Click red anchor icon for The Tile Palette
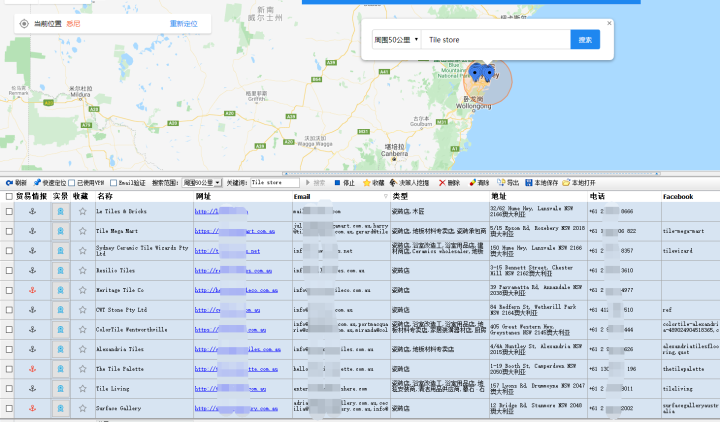The height and width of the screenshot is (422, 720). pos(32,369)
